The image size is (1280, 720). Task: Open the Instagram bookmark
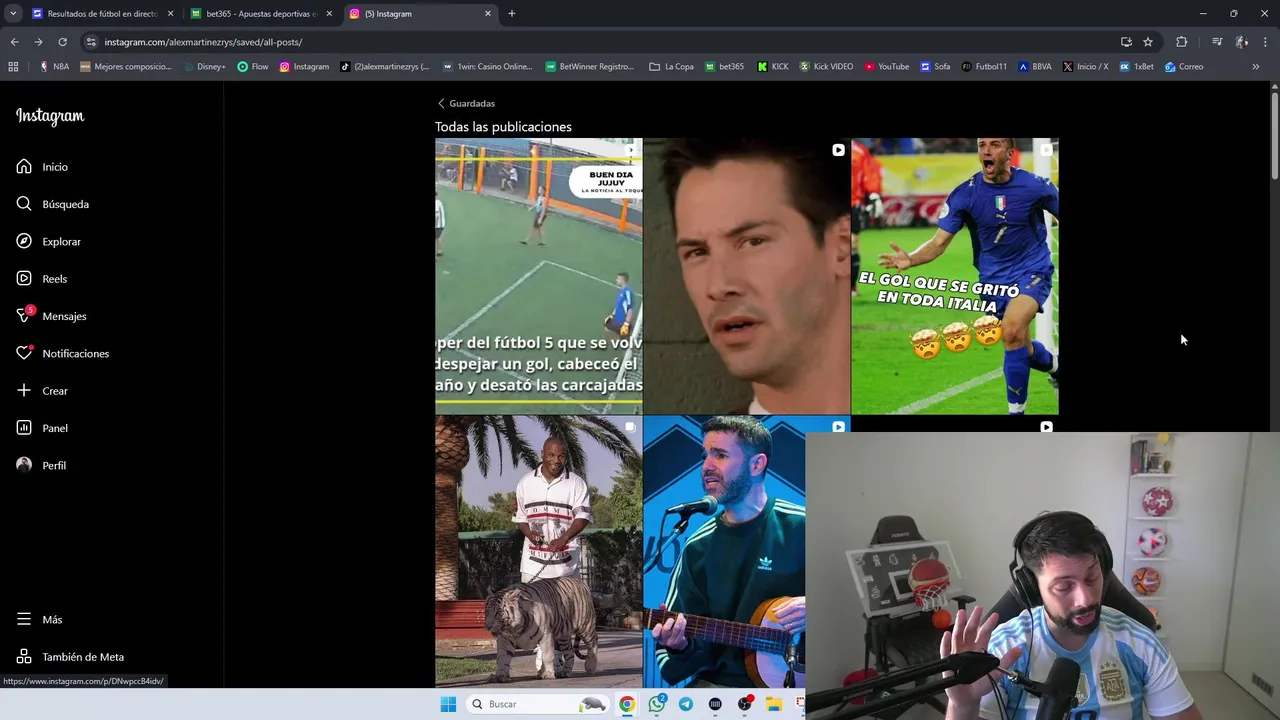(304, 67)
